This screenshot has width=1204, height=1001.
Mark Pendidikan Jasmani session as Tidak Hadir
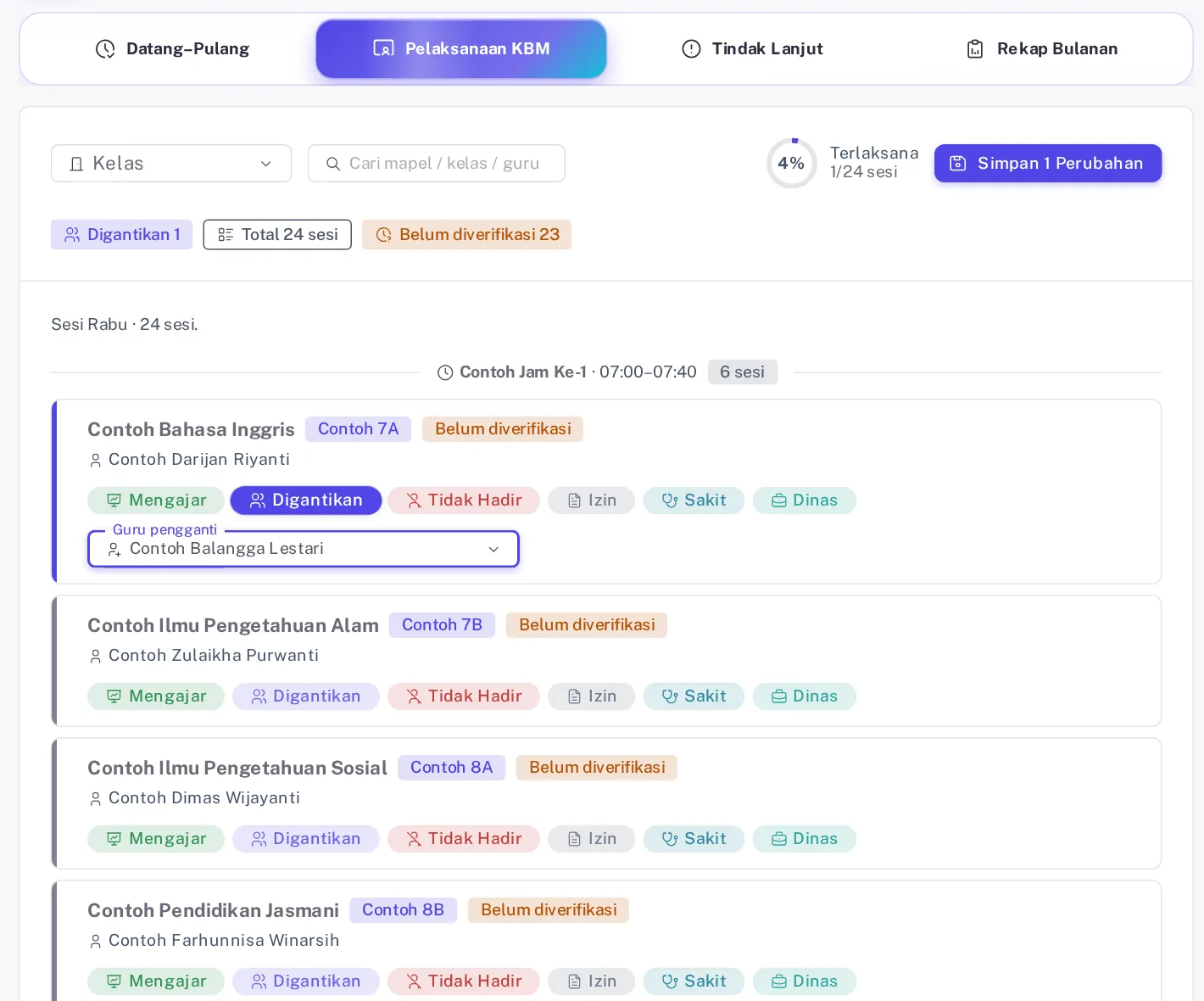coord(464,981)
